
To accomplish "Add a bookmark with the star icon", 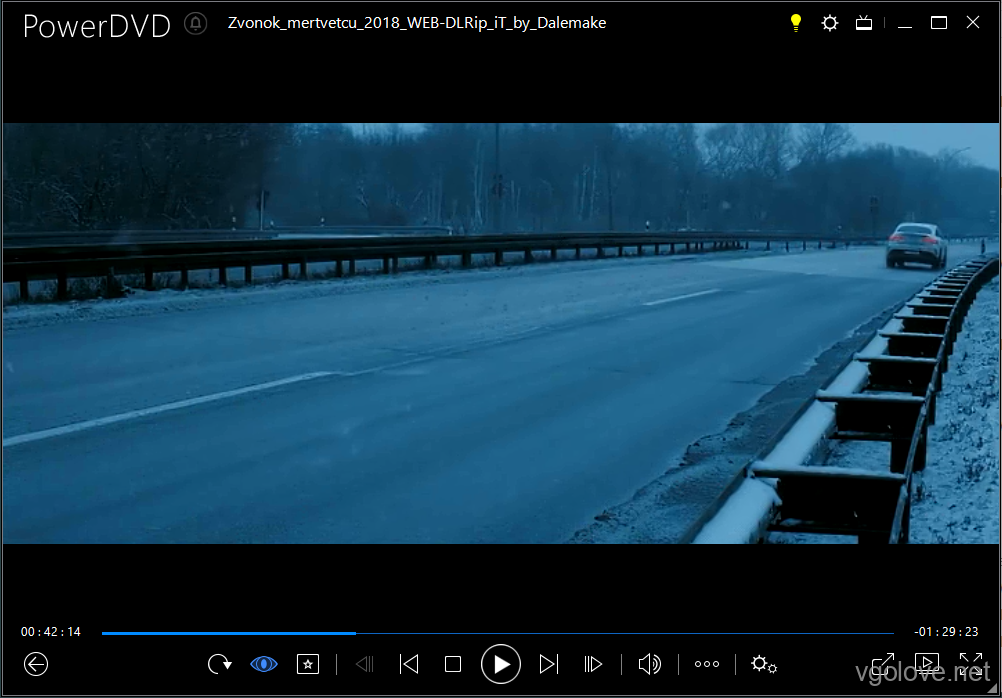I will (x=308, y=664).
